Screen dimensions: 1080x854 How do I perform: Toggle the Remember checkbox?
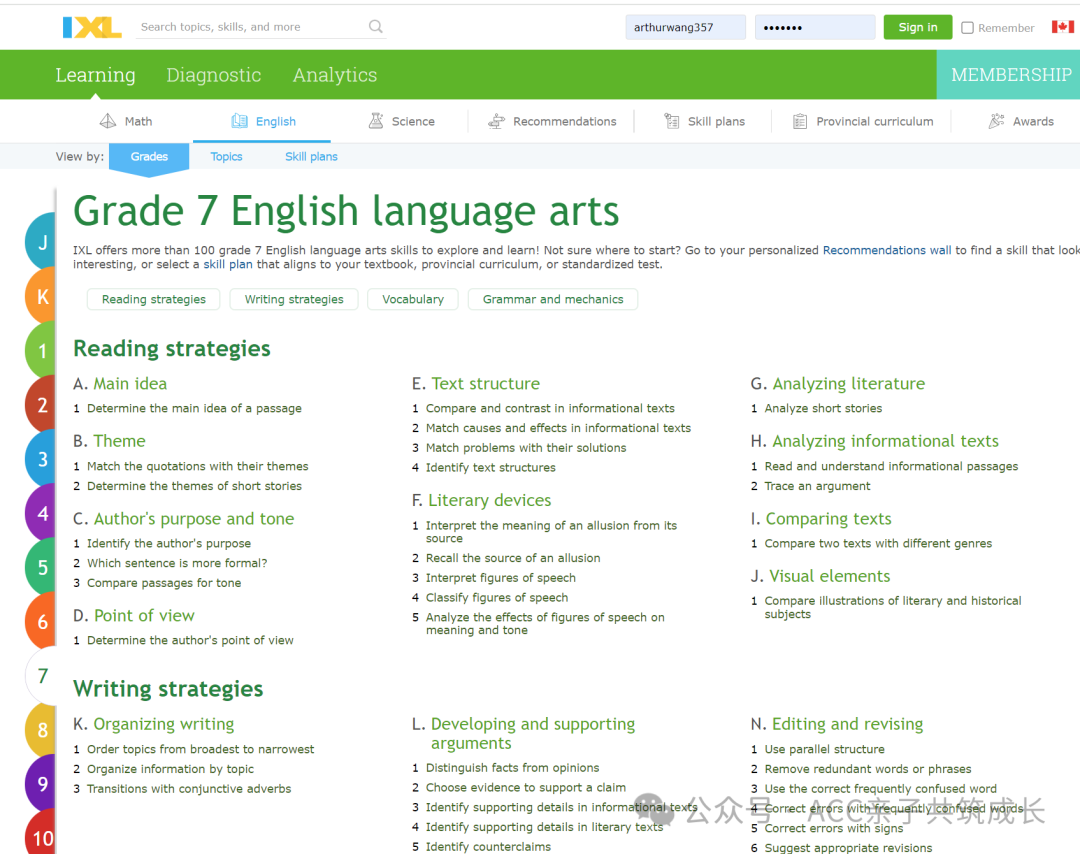pos(968,28)
